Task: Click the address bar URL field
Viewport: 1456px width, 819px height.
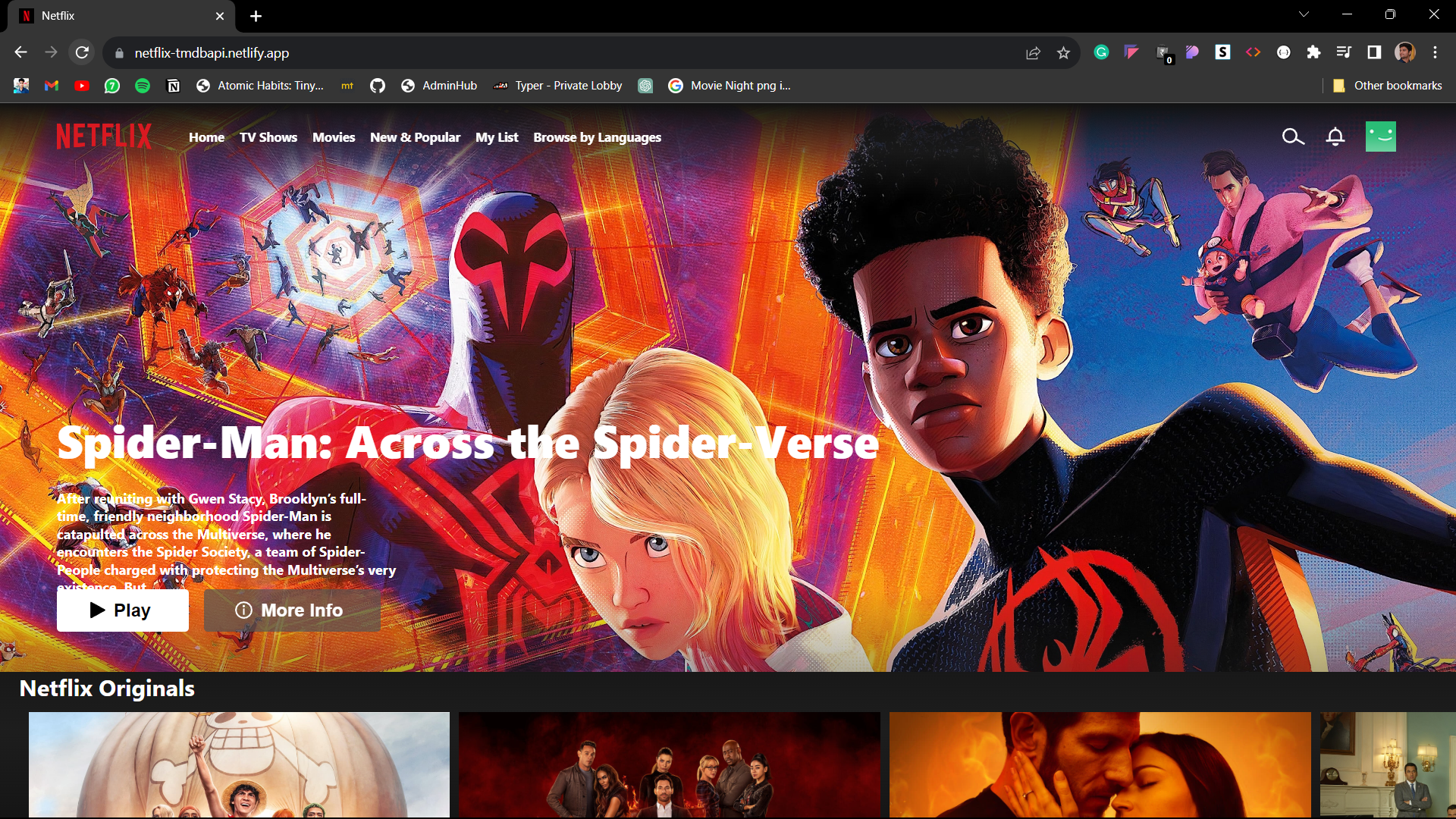Action: tap(531, 53)
